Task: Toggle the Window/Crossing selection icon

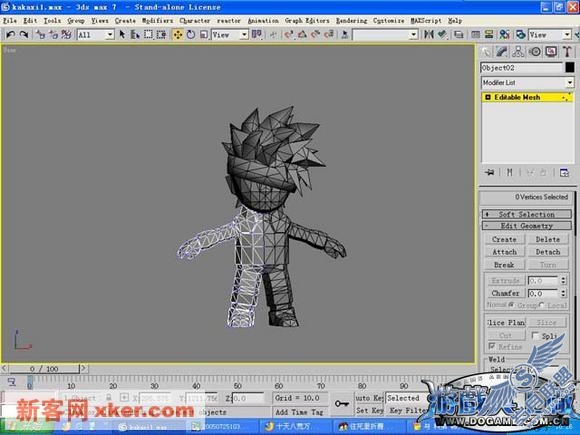Action: 161,35
